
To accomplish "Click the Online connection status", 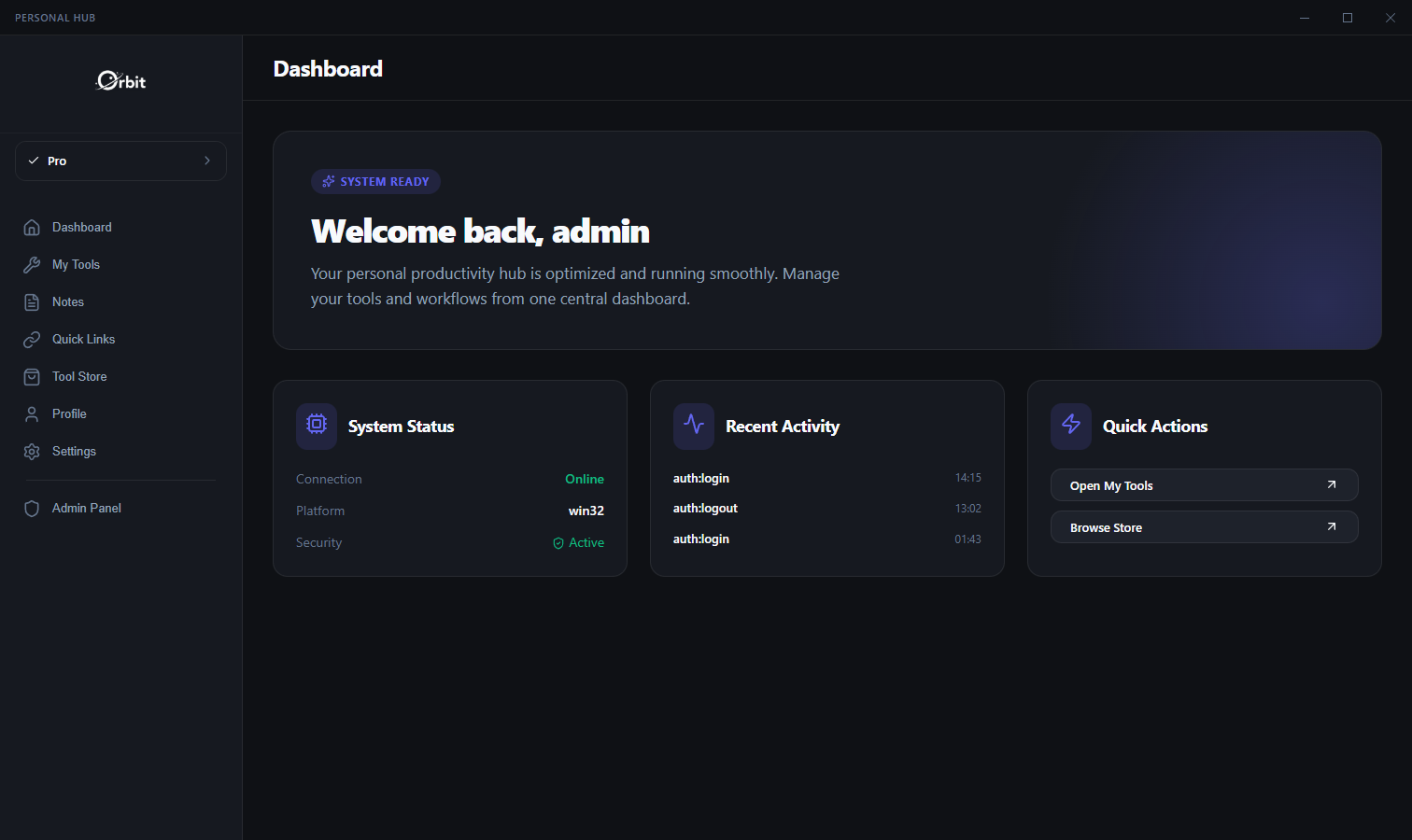I will pyautogui.click(x=585, y=478).
